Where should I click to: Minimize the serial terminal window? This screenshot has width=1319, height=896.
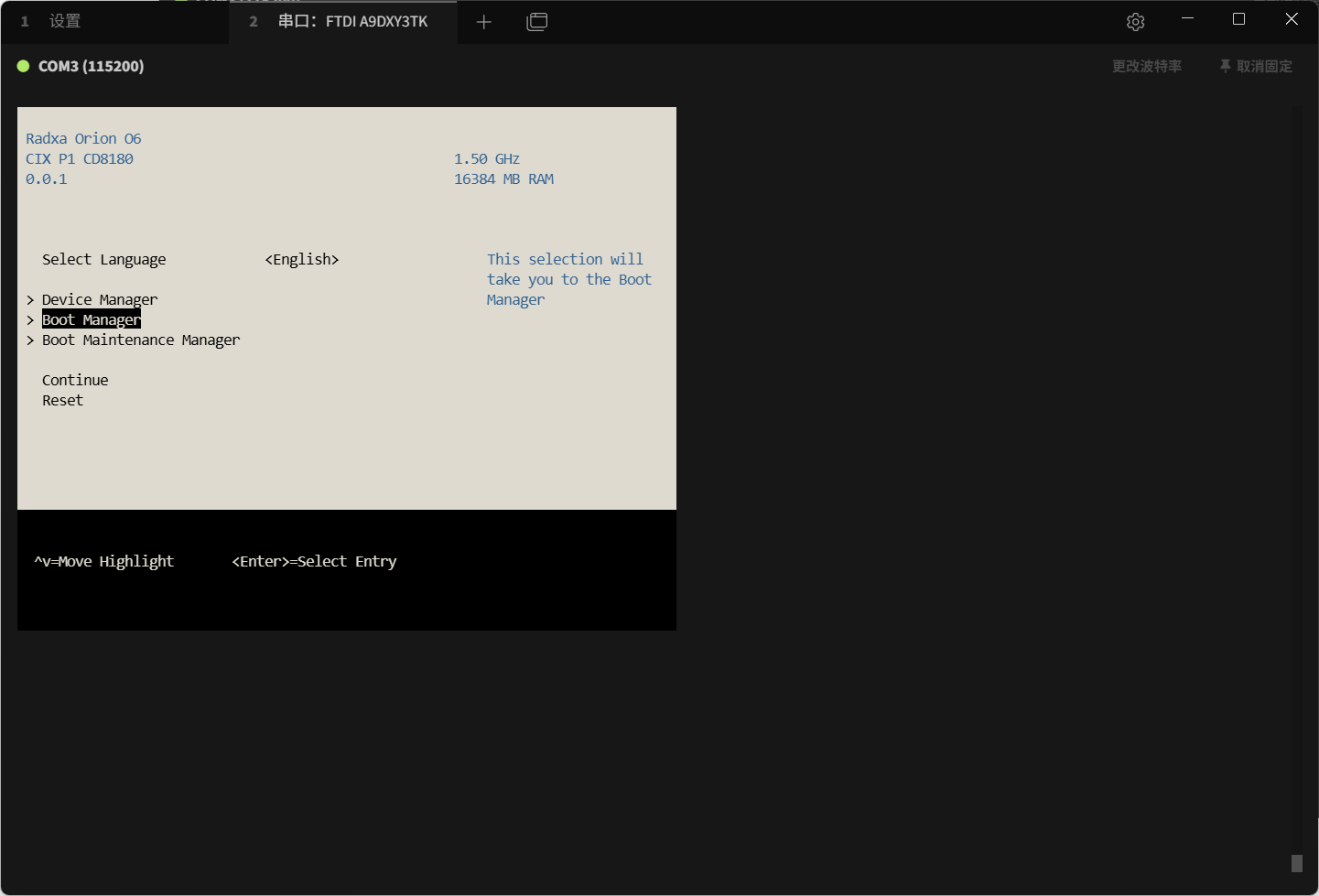click(1187, 19)
